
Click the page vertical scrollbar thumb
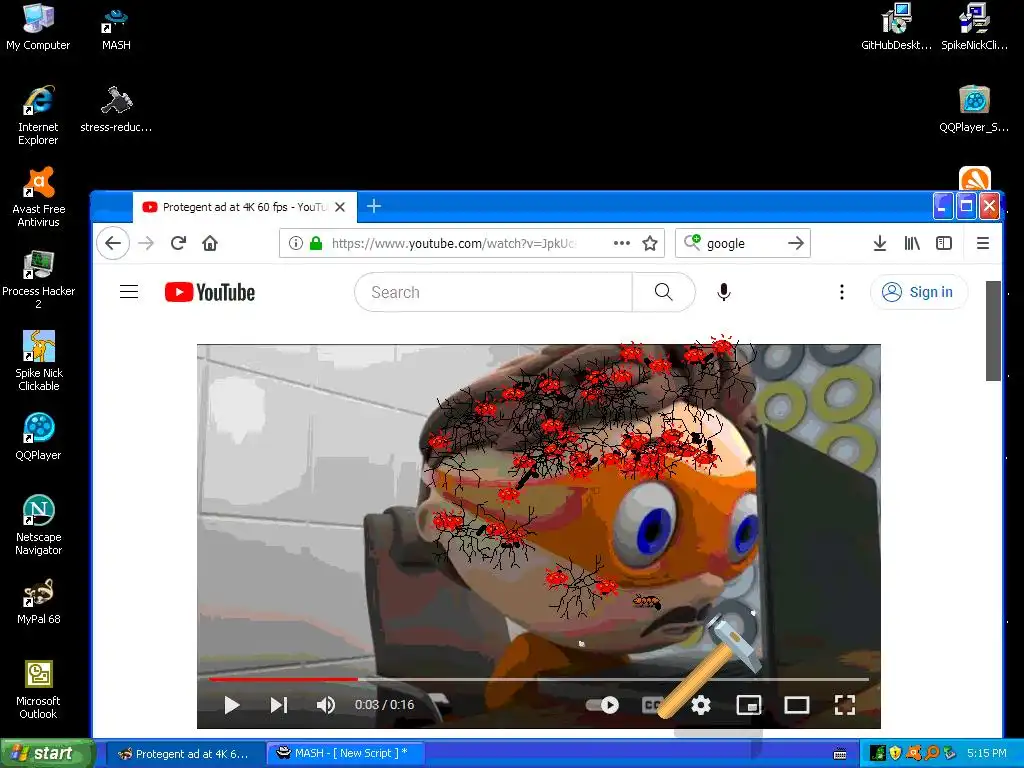point(993,330)
